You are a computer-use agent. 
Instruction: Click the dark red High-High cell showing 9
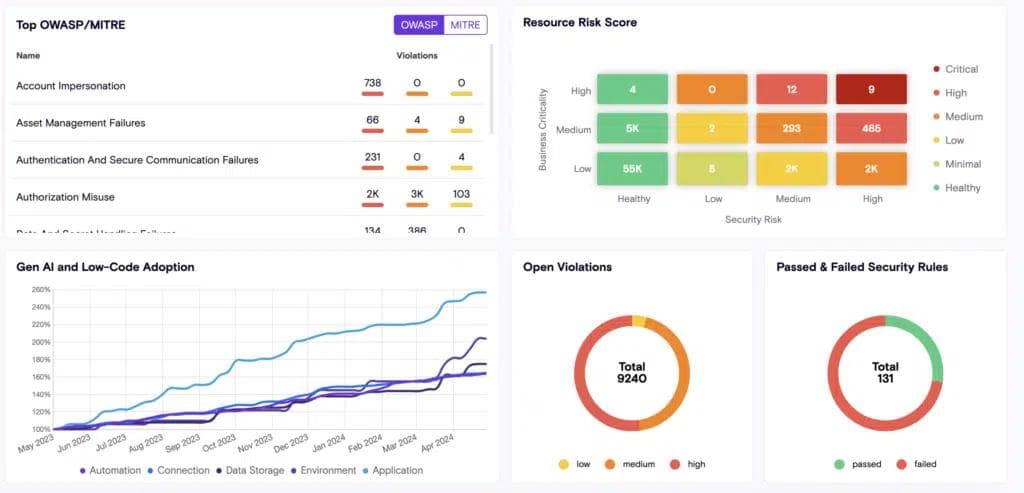click(871, 89)
